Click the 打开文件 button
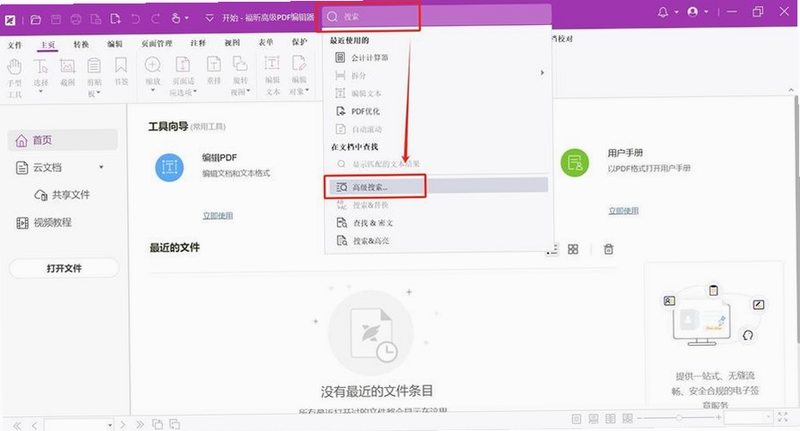 click(x=64, y=268)
